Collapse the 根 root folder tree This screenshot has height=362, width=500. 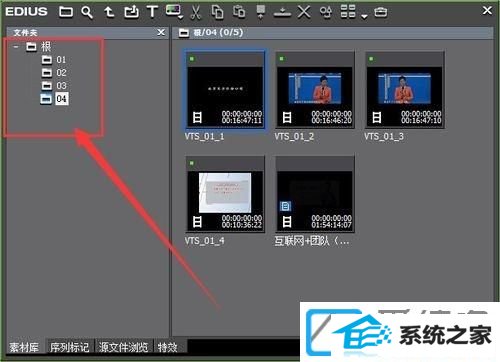(x=16, y=47)
